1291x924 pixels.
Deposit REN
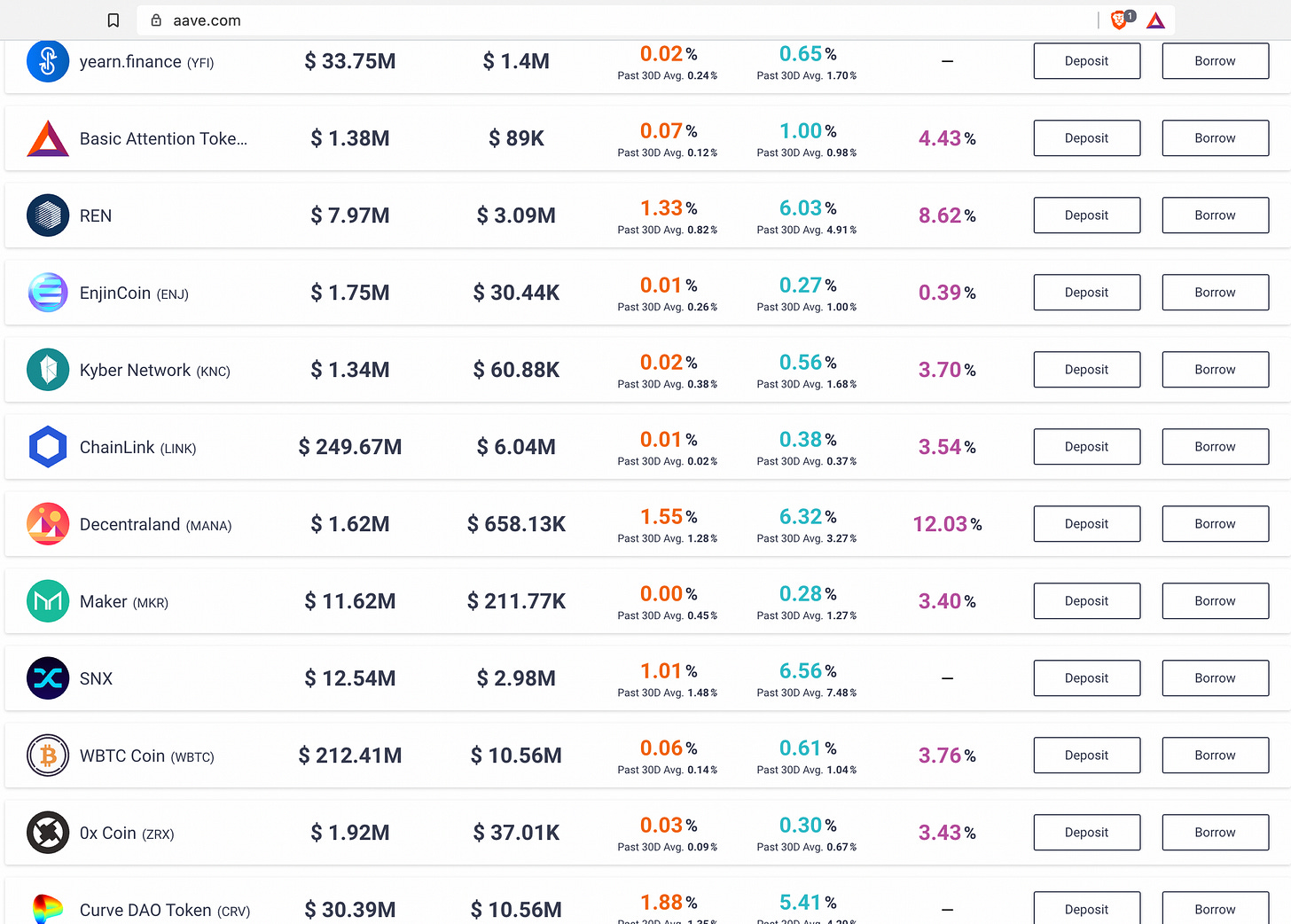tap(1087, 215)
